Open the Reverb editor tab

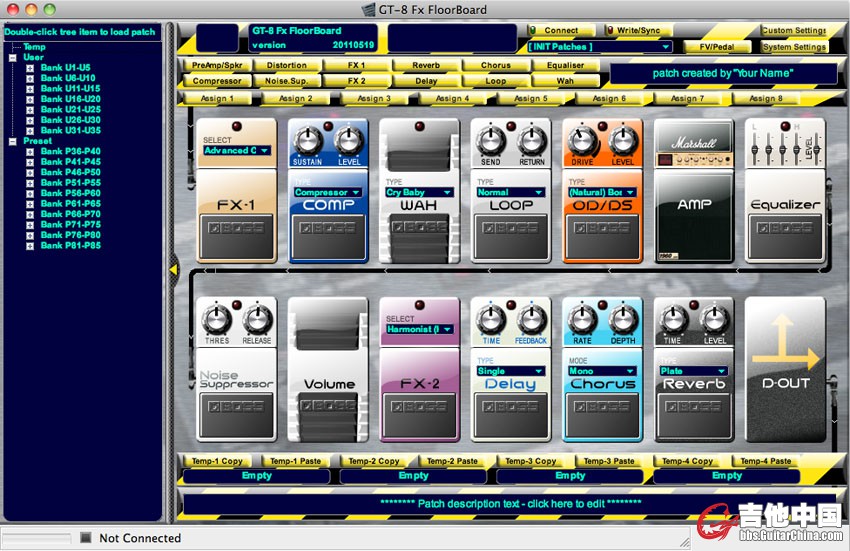426,65
